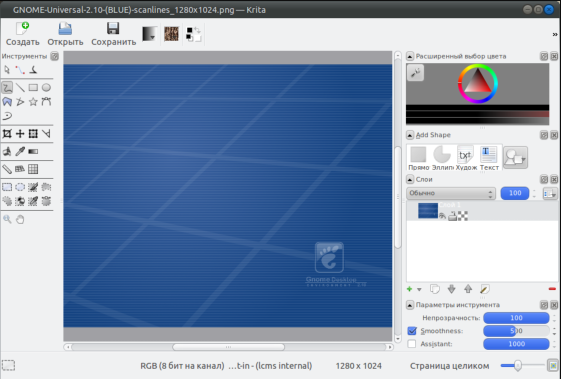Pick the Color Picker eyedropper tool
This screenshot has width=561, height=379.
[20, 151]
